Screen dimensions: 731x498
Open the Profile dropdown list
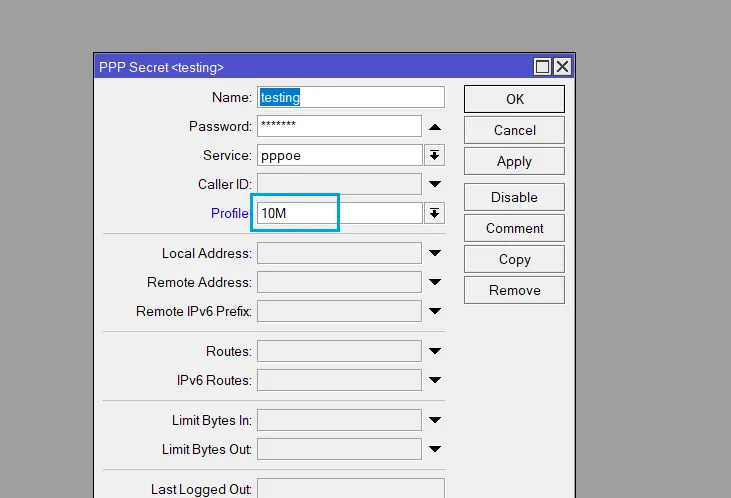click(x=434, y=213)
